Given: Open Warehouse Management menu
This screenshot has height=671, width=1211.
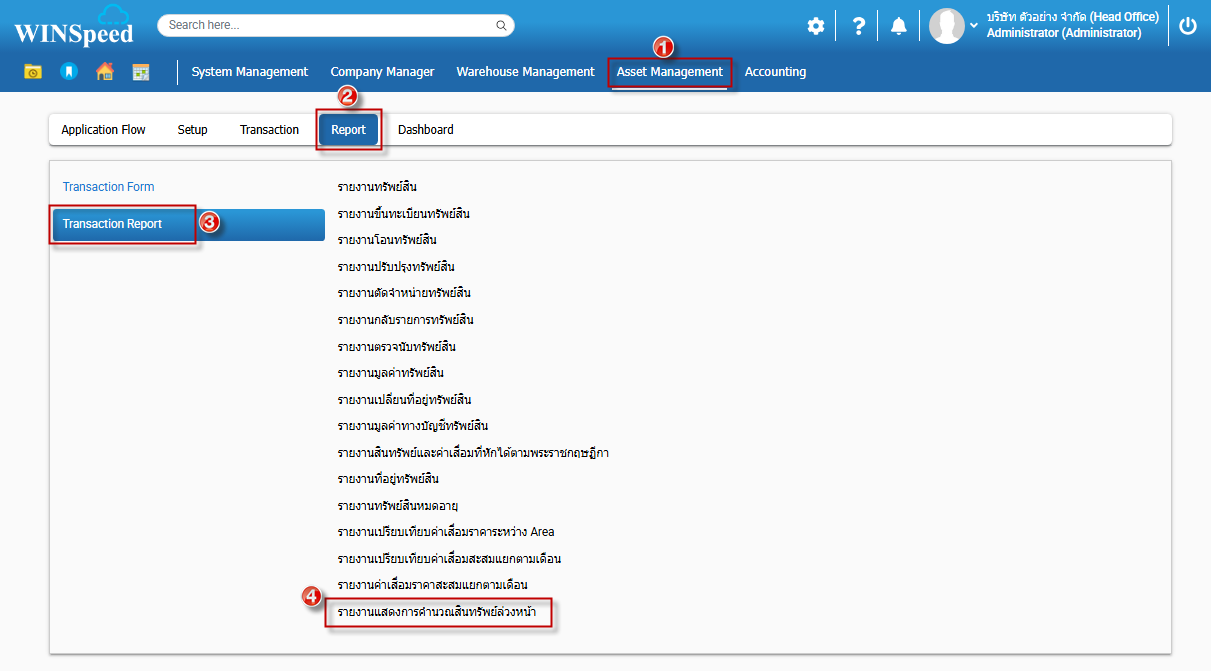Looking at the screenshot, I should 525,72.
